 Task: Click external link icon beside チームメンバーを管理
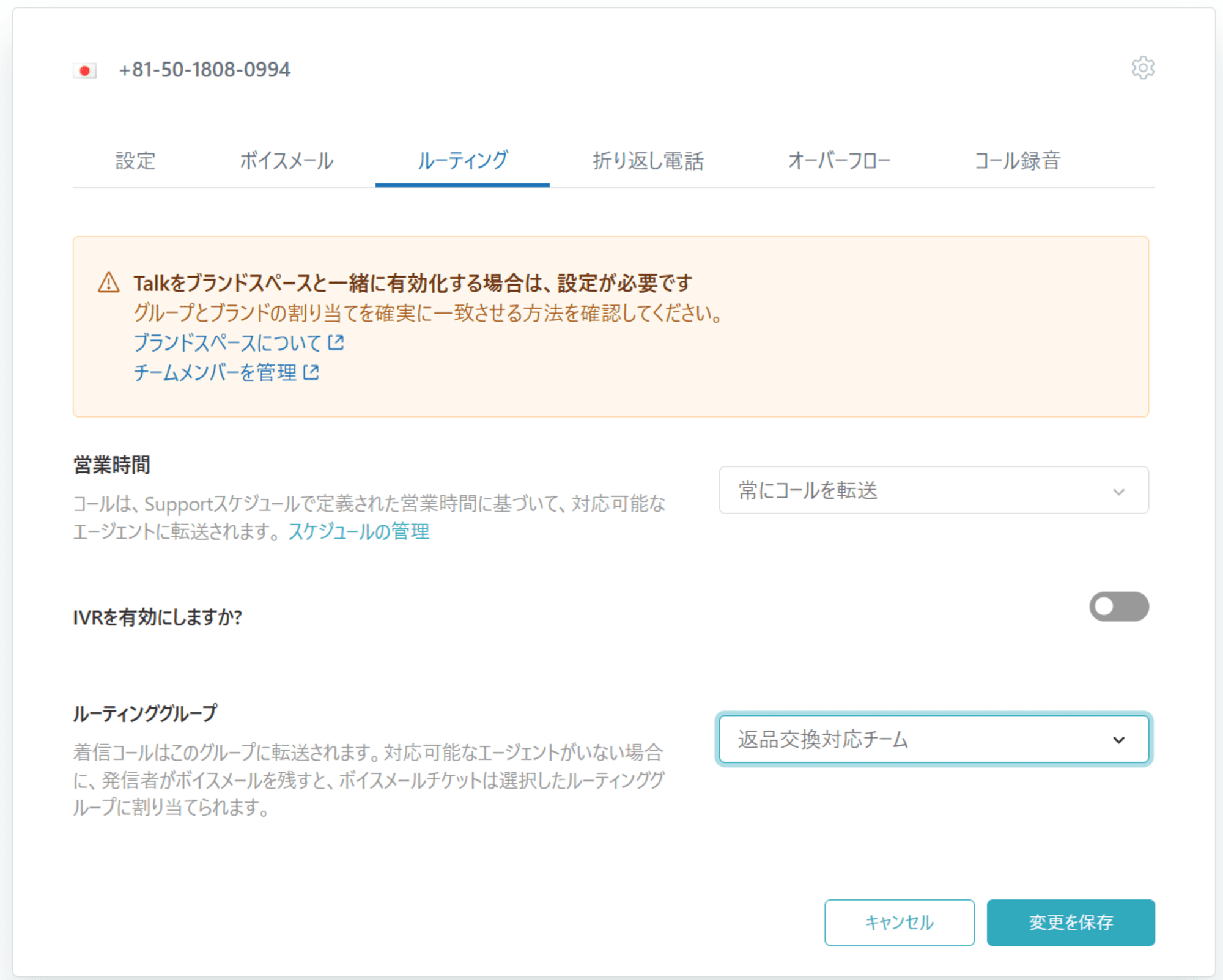click(x=311, y=372)
